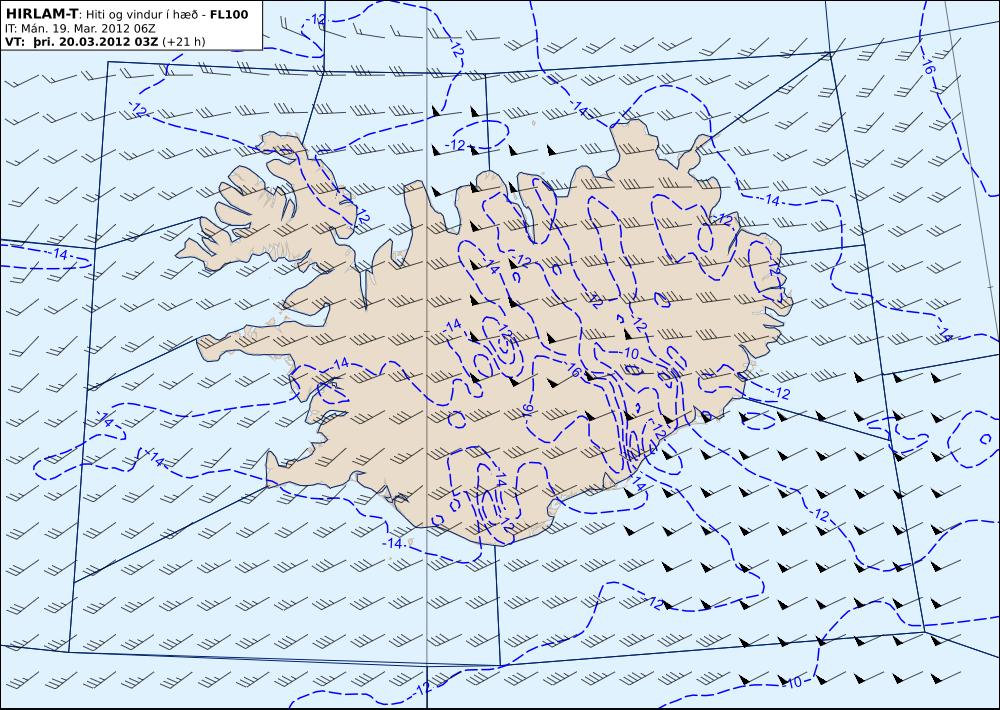Click the FL100 flight level label
The height and width of the screenshot is (710, 1000).
pyautogui.click(x=229, y=14)
